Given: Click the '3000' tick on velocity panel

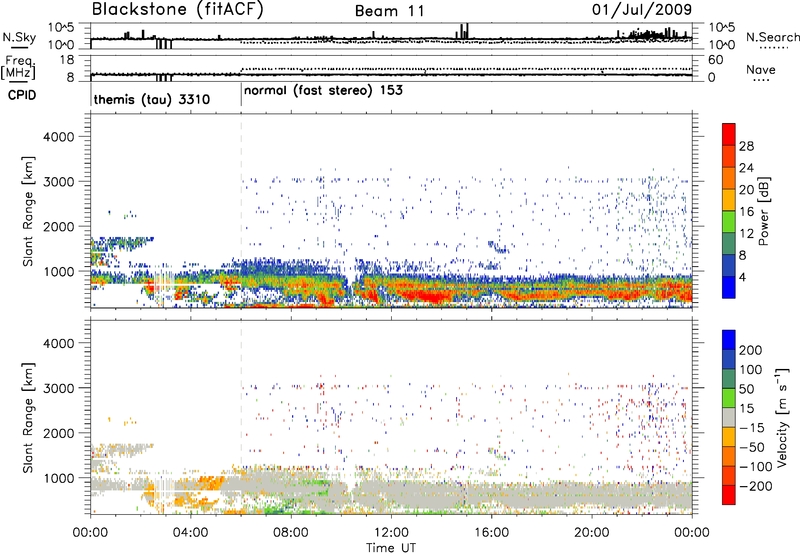Looking at the screenshot, I should 59,388.
